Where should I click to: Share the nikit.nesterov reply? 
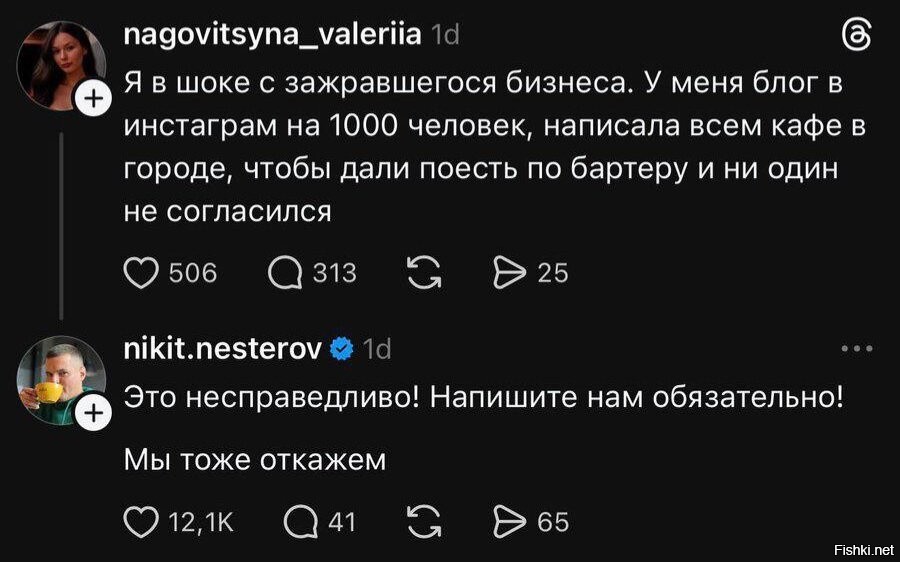[x=514, y=521]
